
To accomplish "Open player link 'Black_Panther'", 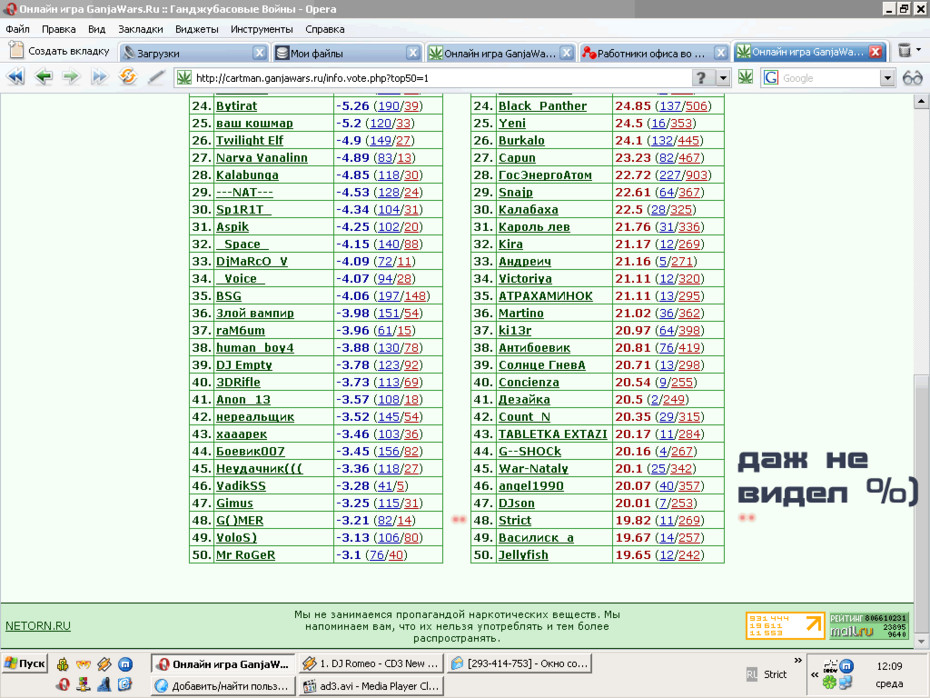I will [542, 106].
